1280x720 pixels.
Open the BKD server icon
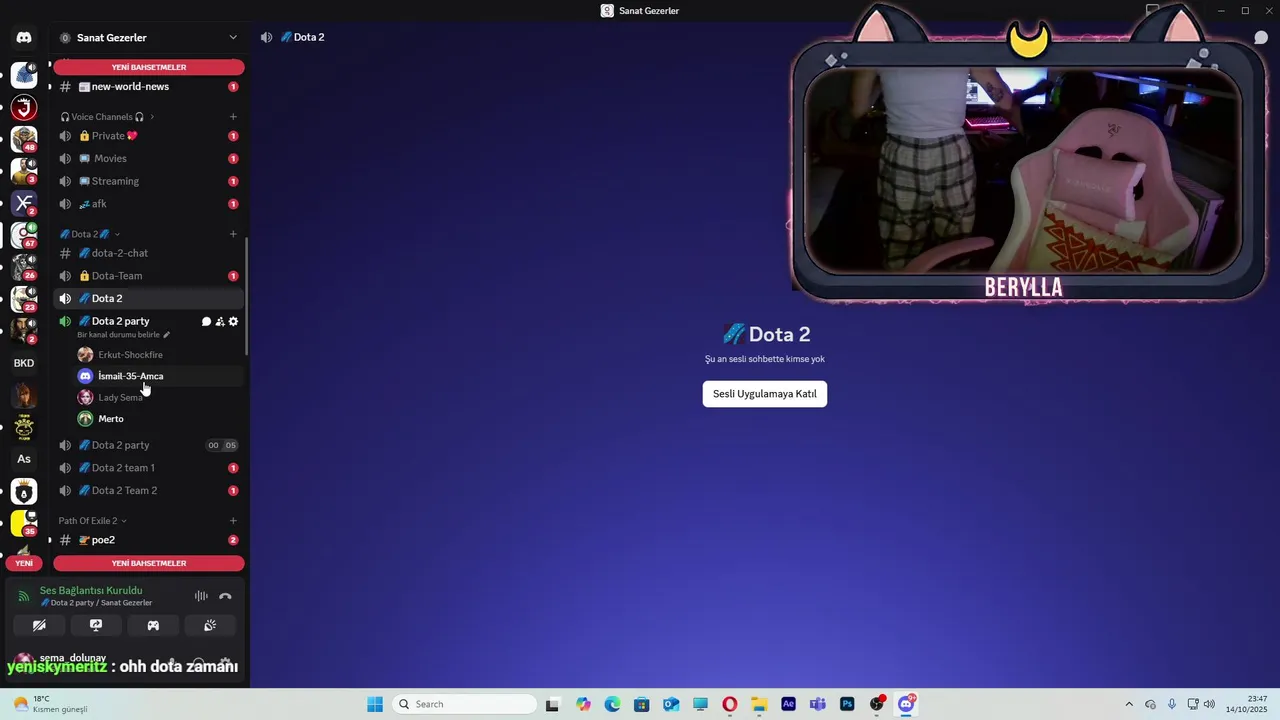pyautogui.click(x=24, y=363)
